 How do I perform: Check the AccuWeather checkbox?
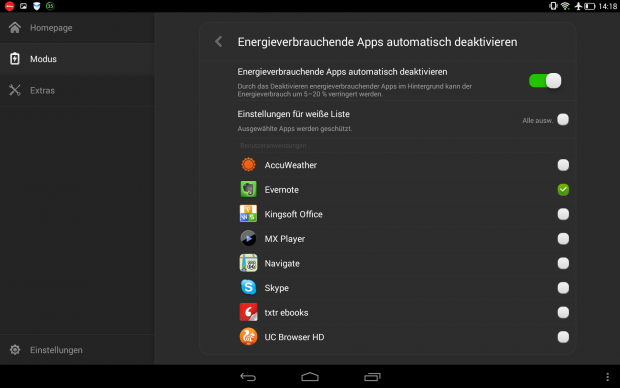coord(563,165)
